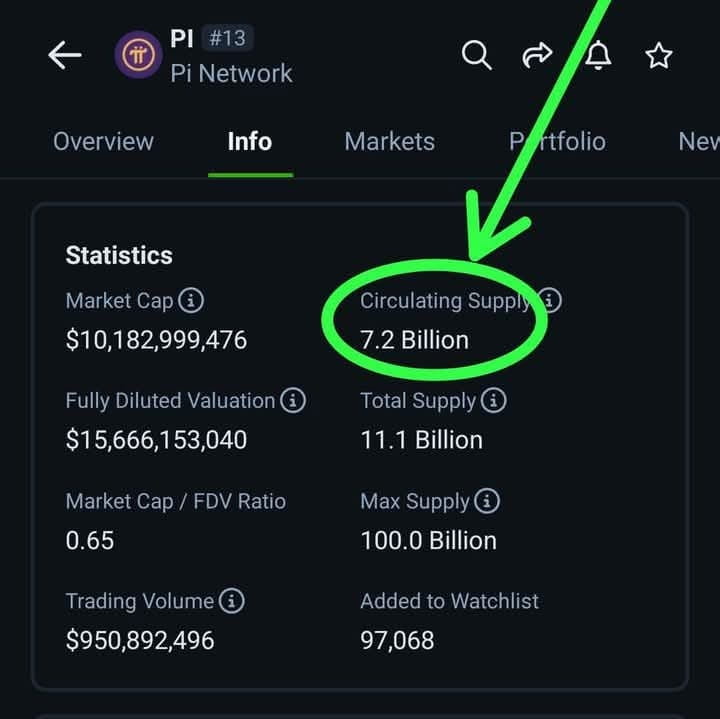Open Total Supply info icon
The height and width of the screenshot is (719, 720).
494,400
